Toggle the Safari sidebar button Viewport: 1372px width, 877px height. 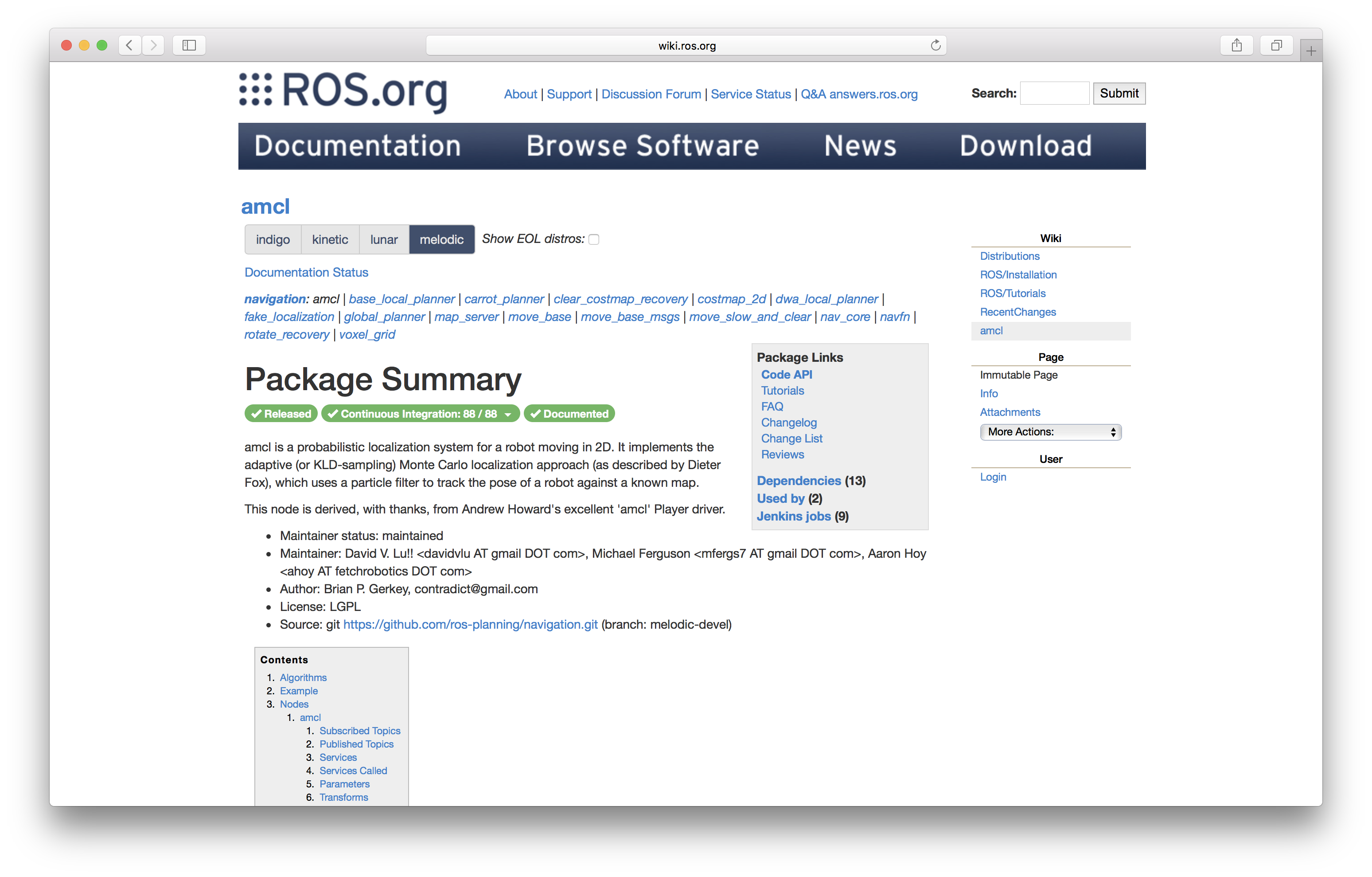(x=189, y=45)
